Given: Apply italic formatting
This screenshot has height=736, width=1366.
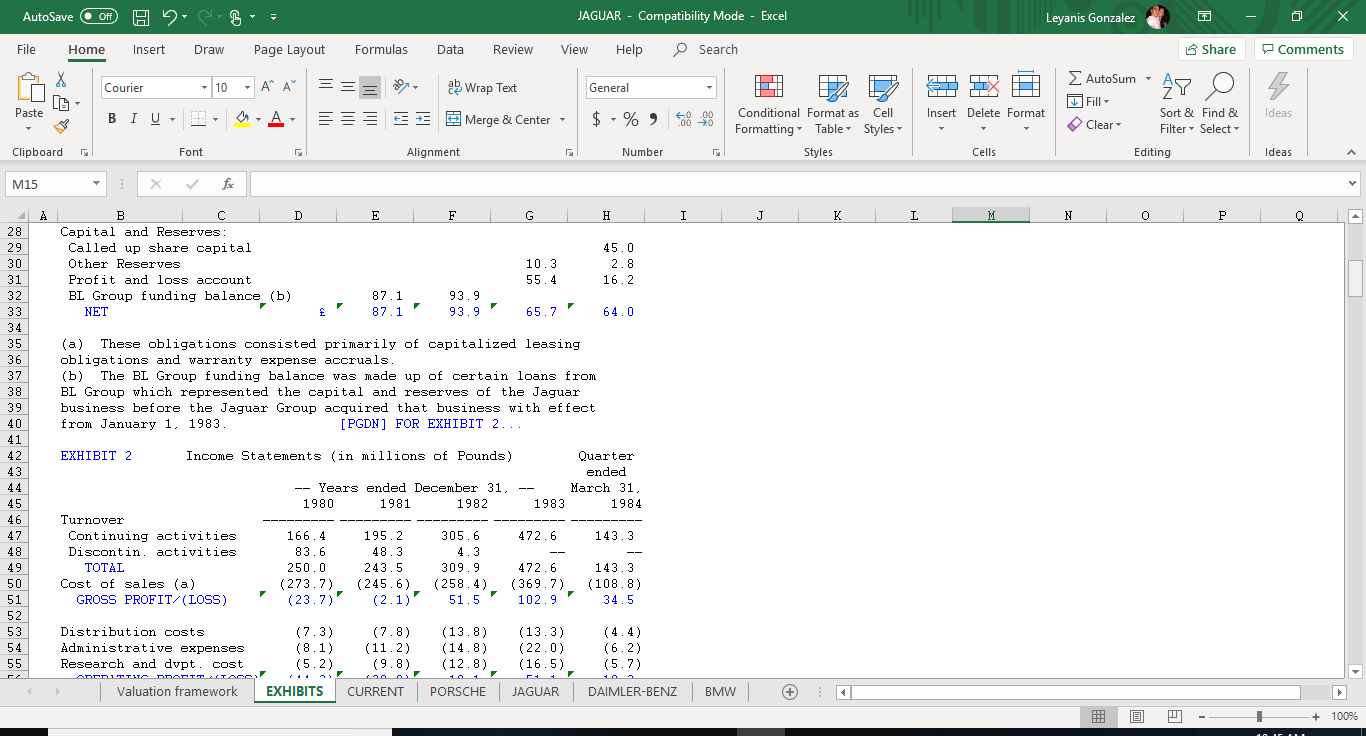Looking at the screenshot, I should point(134,119).
